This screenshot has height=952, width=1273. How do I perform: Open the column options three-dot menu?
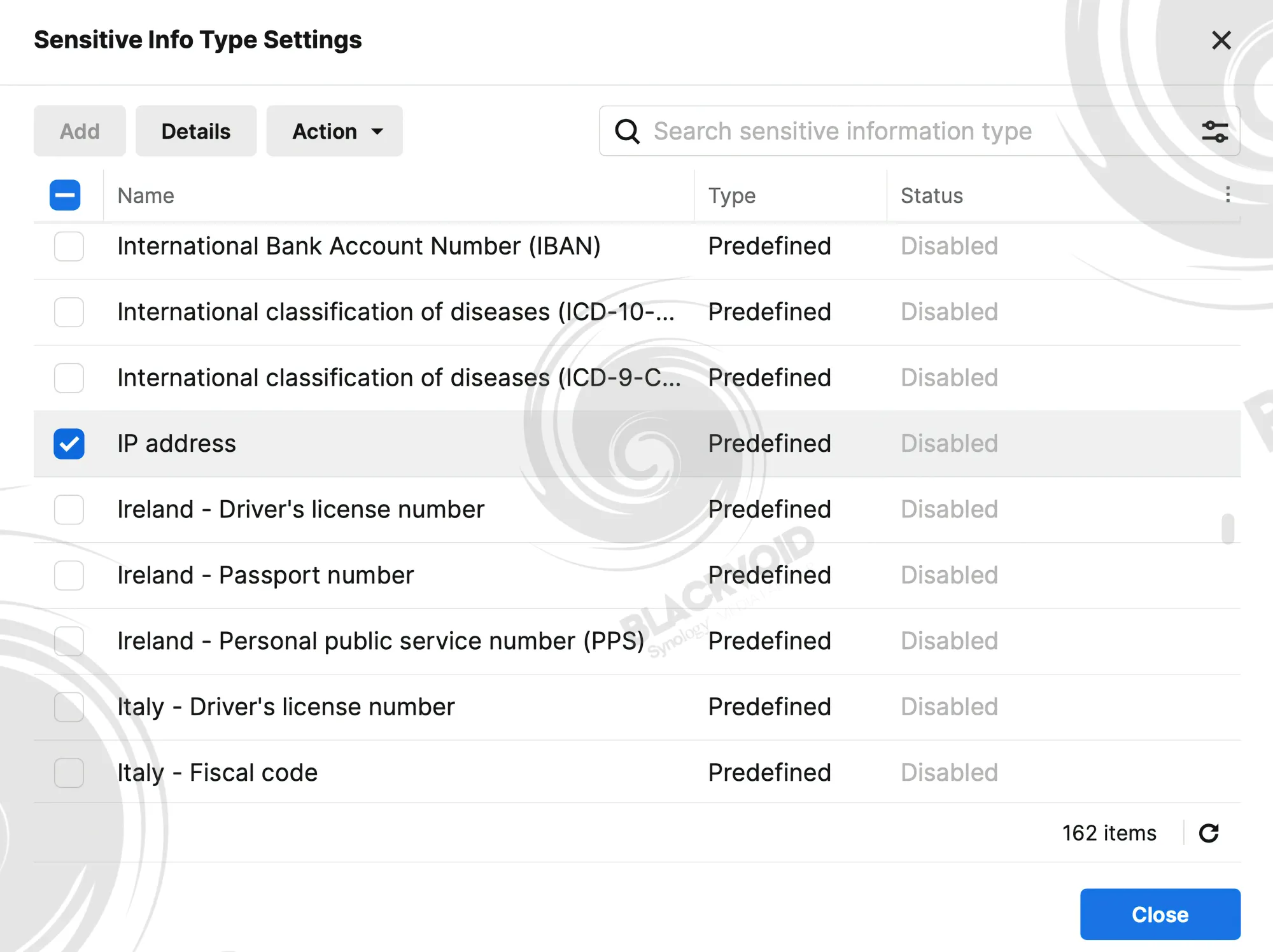(x=1228, y=195)
